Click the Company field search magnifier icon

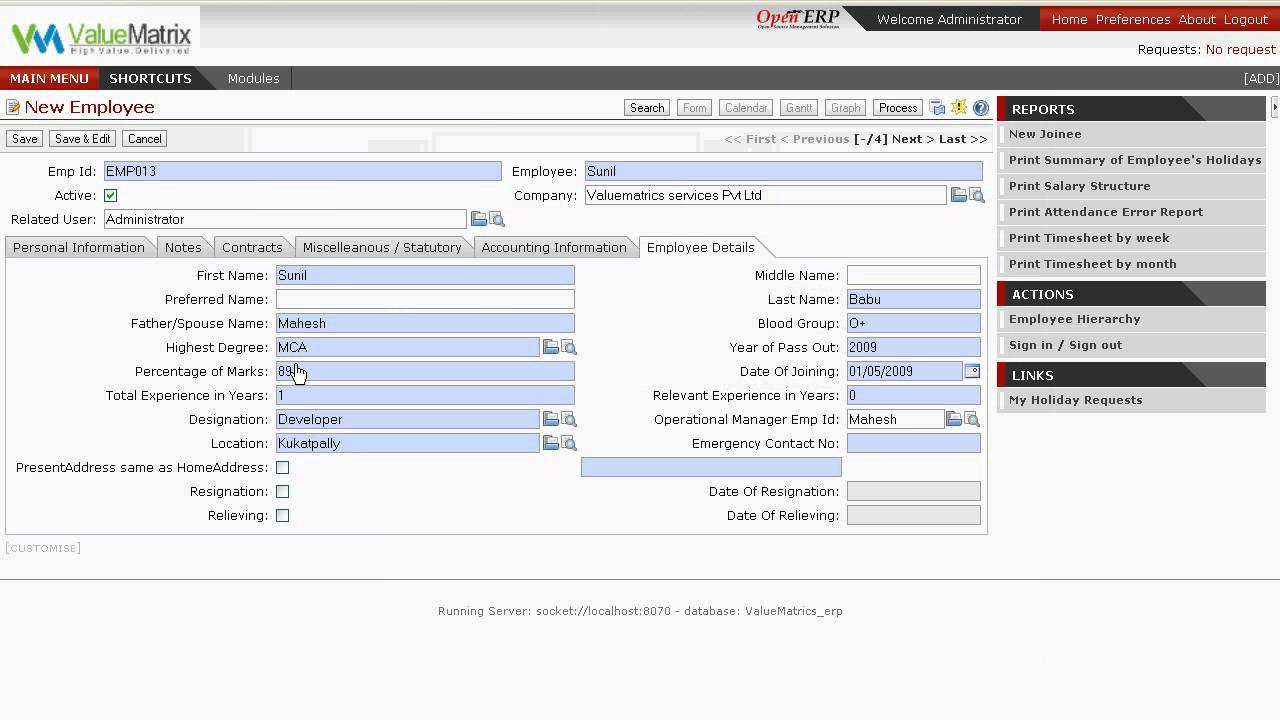click(977, 195)
